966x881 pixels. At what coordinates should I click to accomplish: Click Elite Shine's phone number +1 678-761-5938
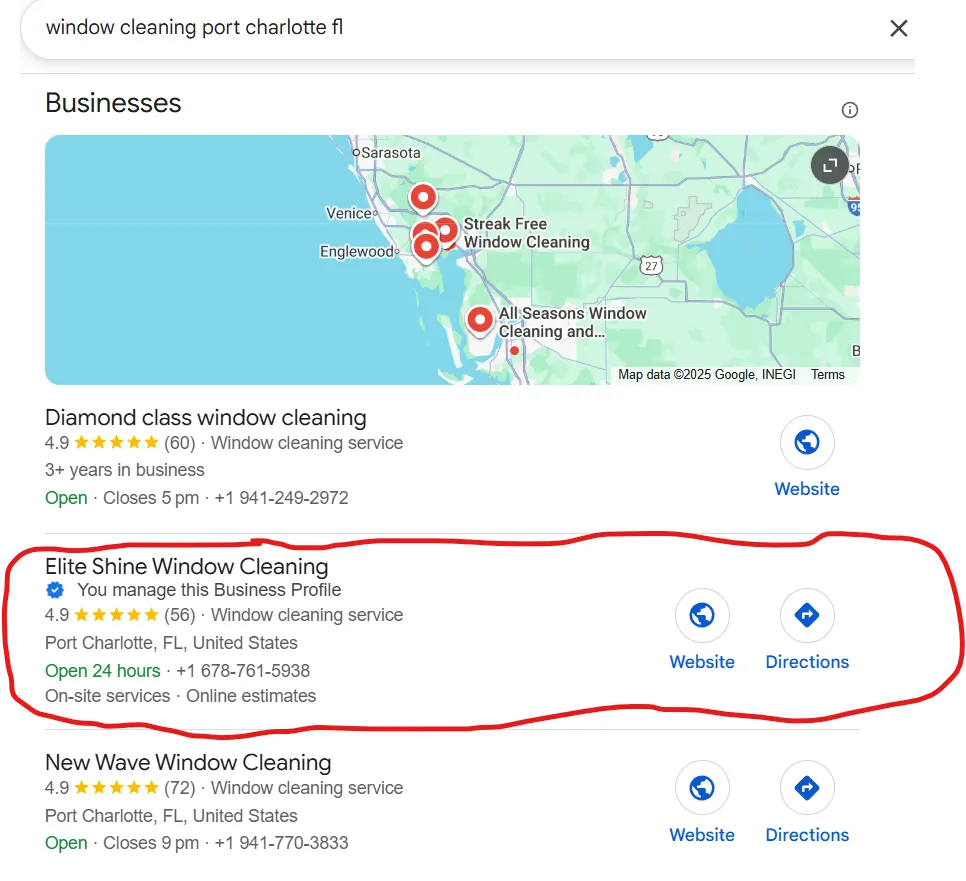[x=243, y=671]
